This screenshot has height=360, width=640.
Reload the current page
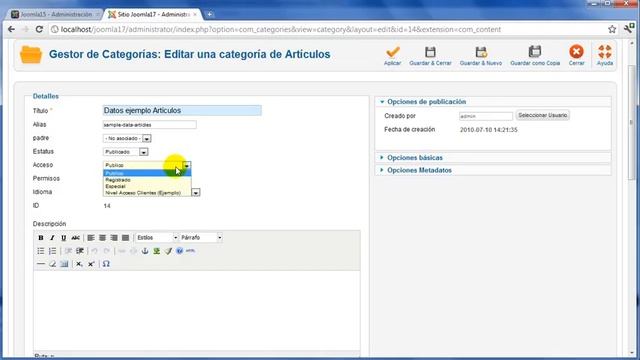39,29
